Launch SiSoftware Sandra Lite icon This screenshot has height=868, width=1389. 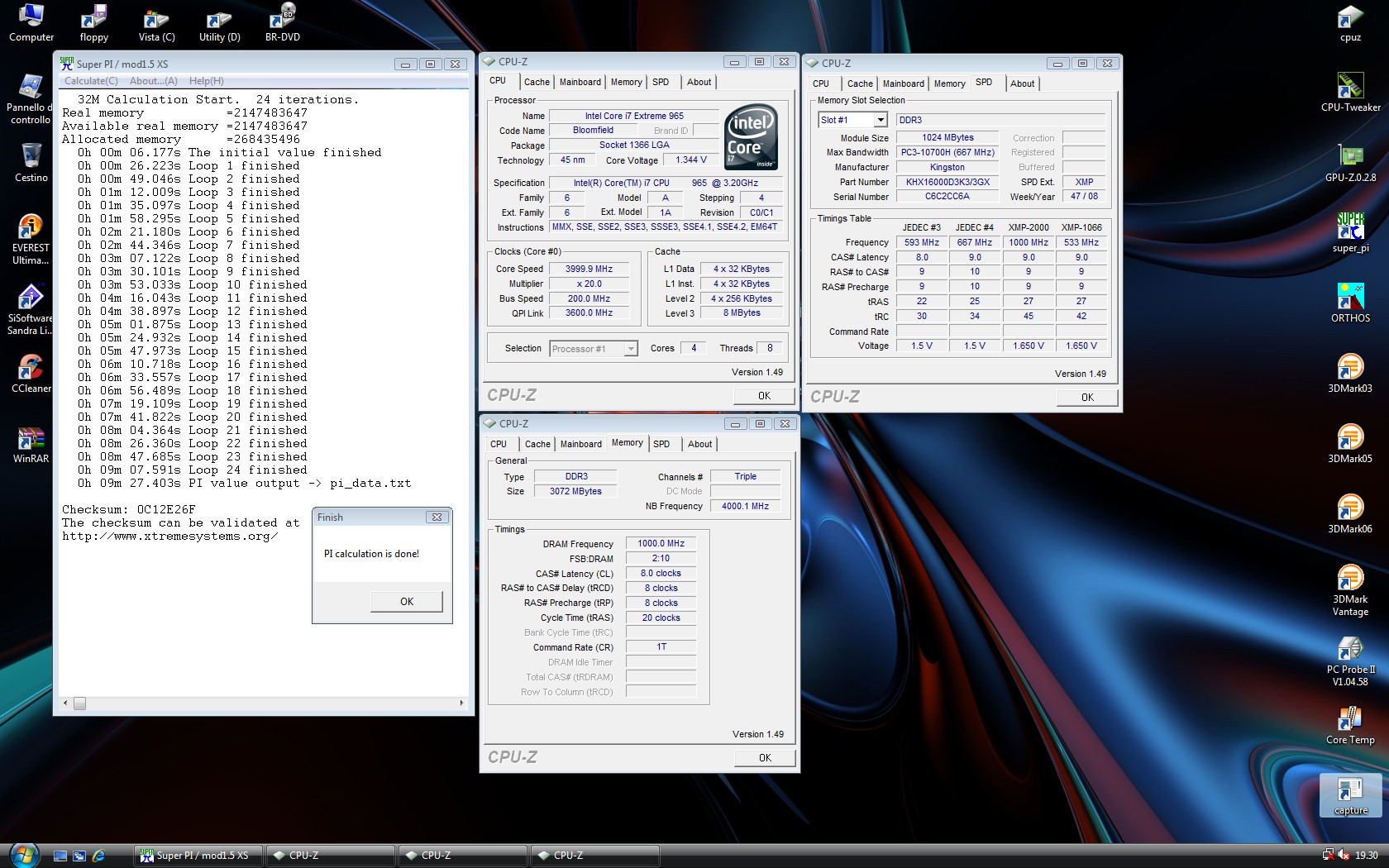31,310
